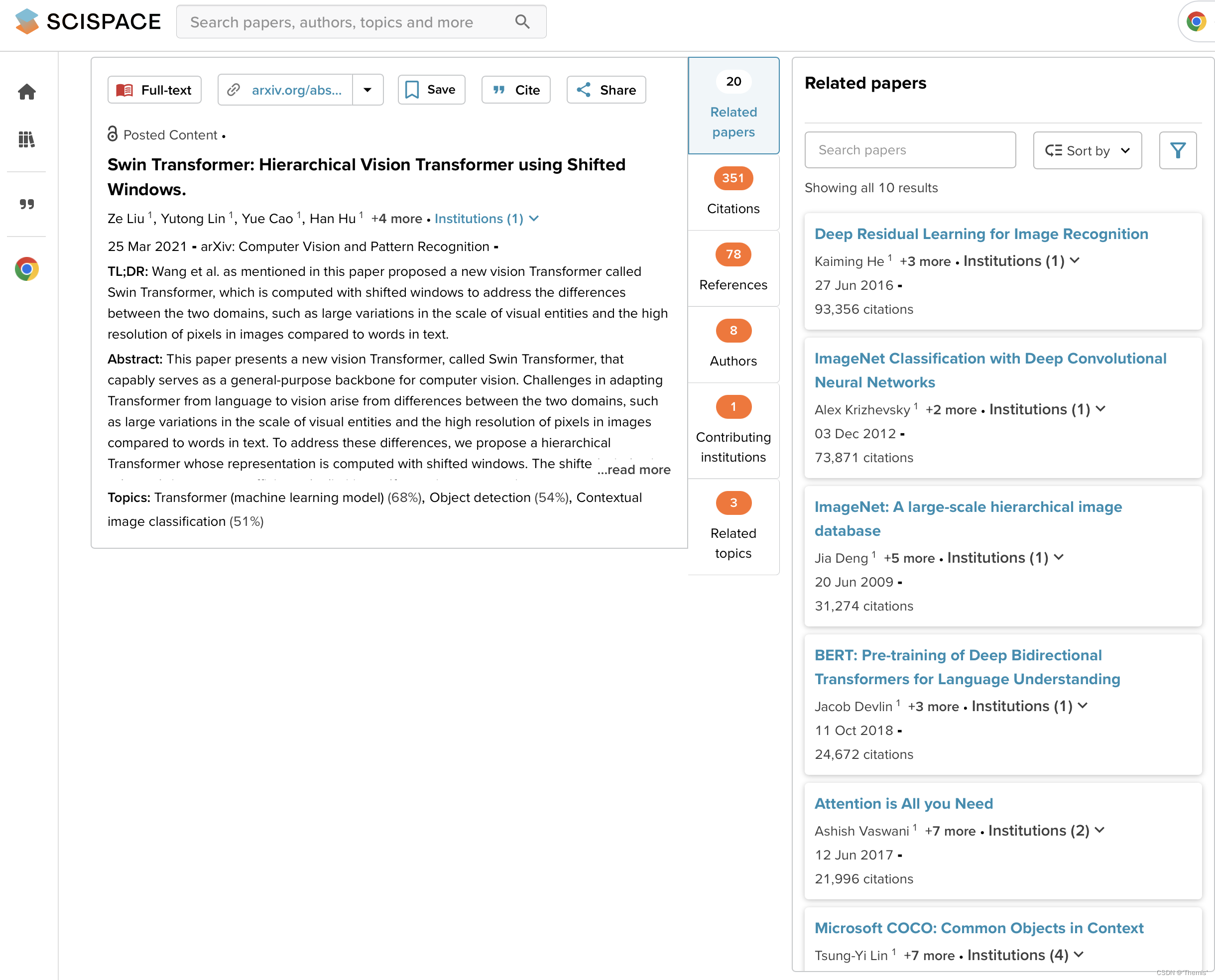Click the Full-text button
The image size is (1215, 980).
(x=154, y=90)
